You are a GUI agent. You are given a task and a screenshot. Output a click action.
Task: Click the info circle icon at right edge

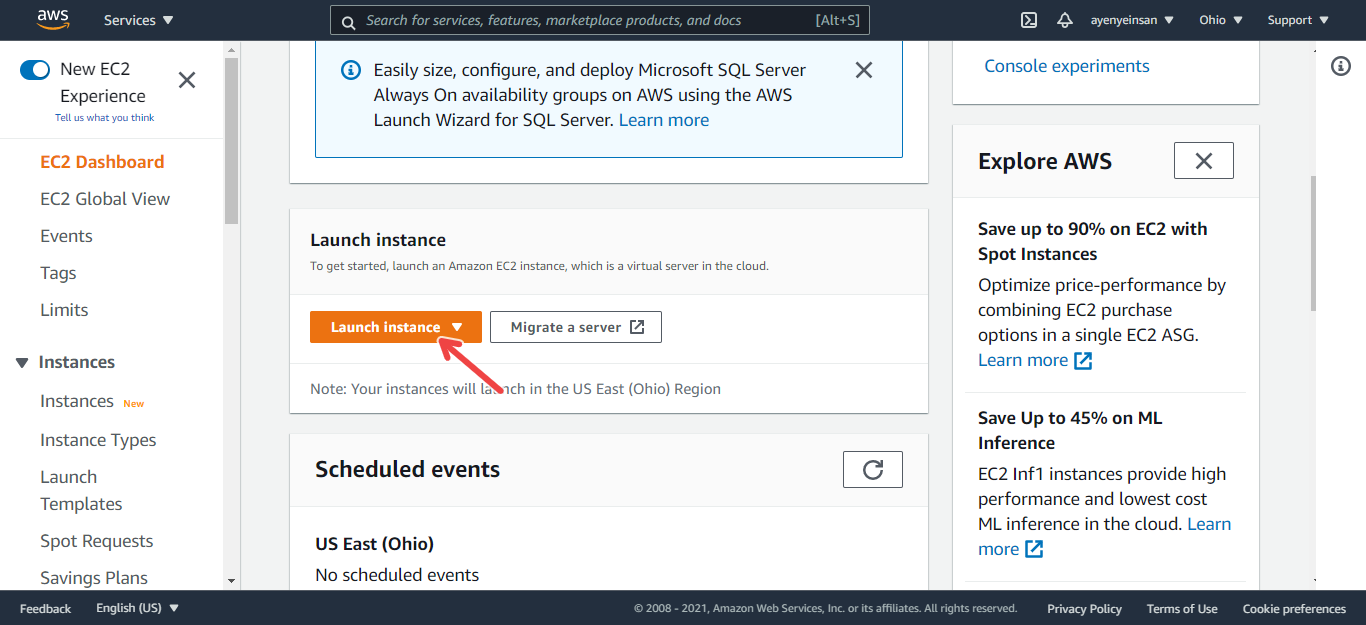[1341, 66]
